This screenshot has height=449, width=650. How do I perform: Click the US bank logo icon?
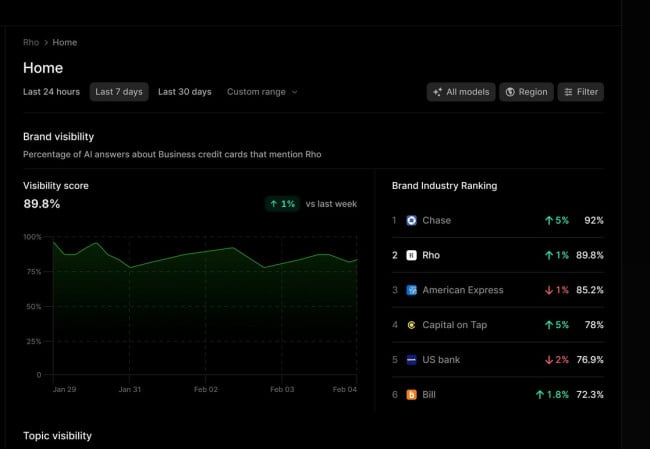pos(411,360)
